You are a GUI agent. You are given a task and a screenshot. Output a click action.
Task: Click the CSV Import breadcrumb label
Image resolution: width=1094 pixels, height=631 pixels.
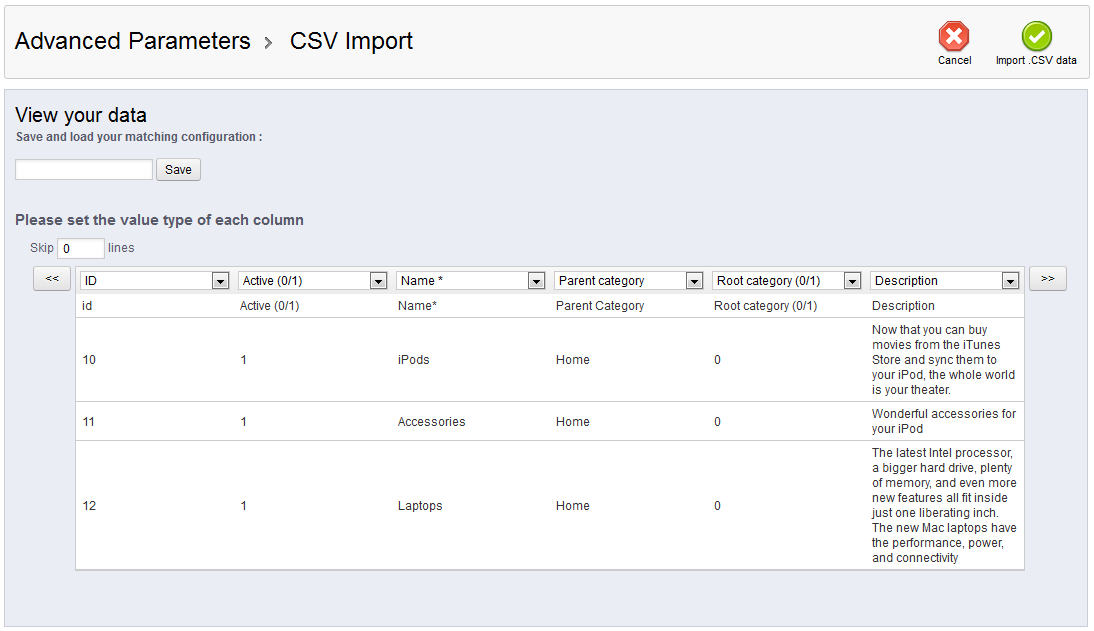tap(351, 41)
